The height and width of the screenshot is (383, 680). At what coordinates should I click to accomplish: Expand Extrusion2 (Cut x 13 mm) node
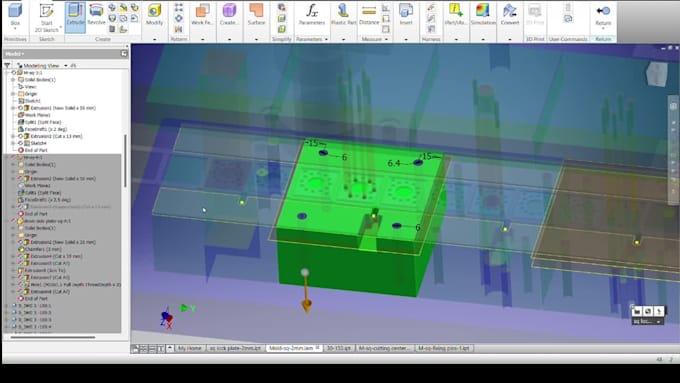click(x=13, y=136)
